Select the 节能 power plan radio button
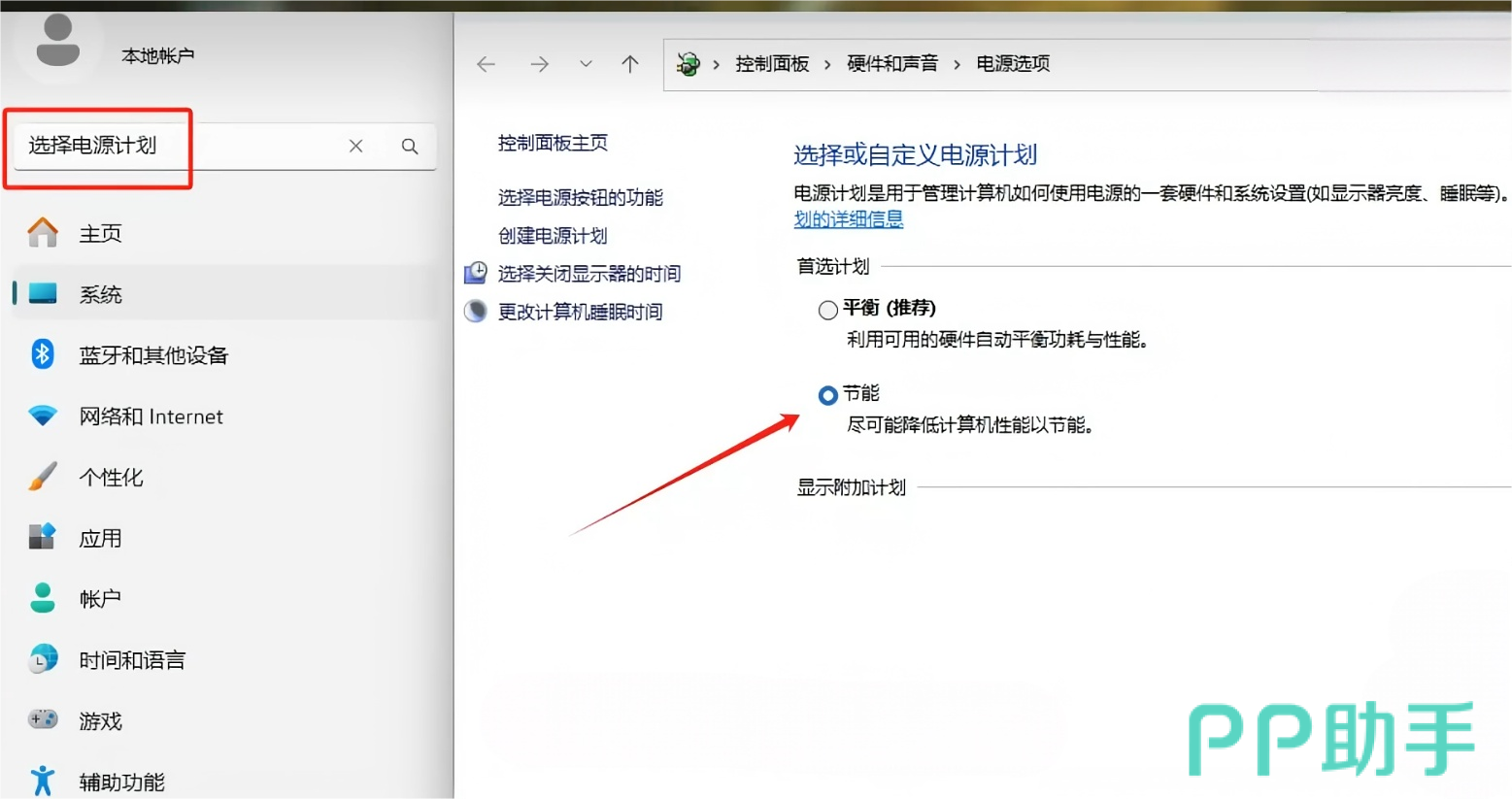The height and width of the screenshot is (799, 1512). tap(827, 395)
